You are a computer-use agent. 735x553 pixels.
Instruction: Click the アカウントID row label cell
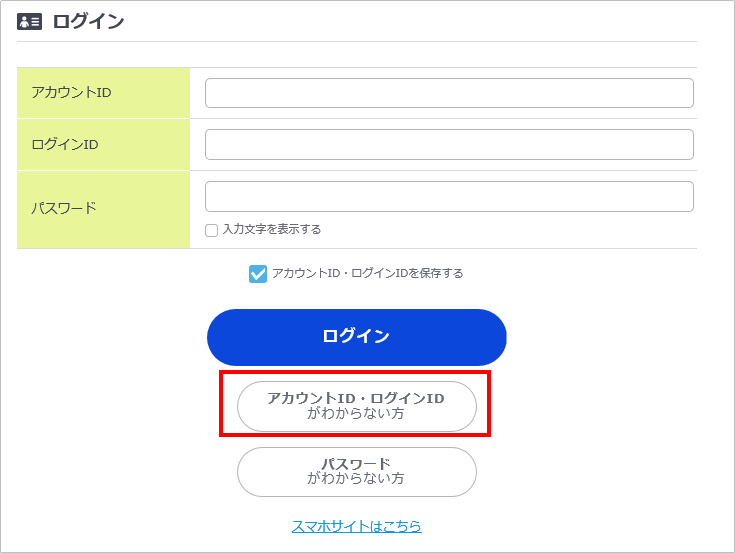[103, 93]
